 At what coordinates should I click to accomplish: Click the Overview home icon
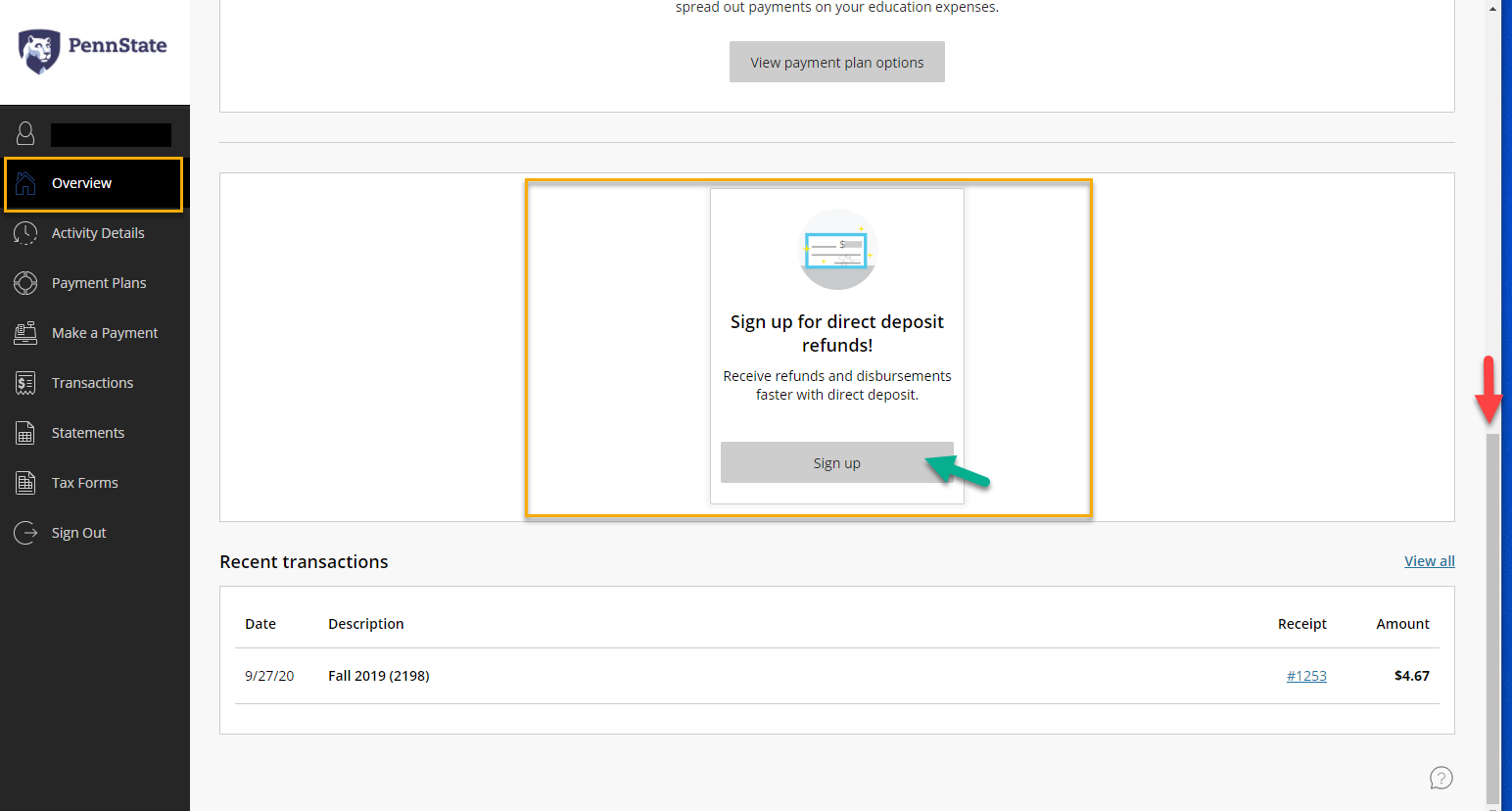[x=25, y=183]
